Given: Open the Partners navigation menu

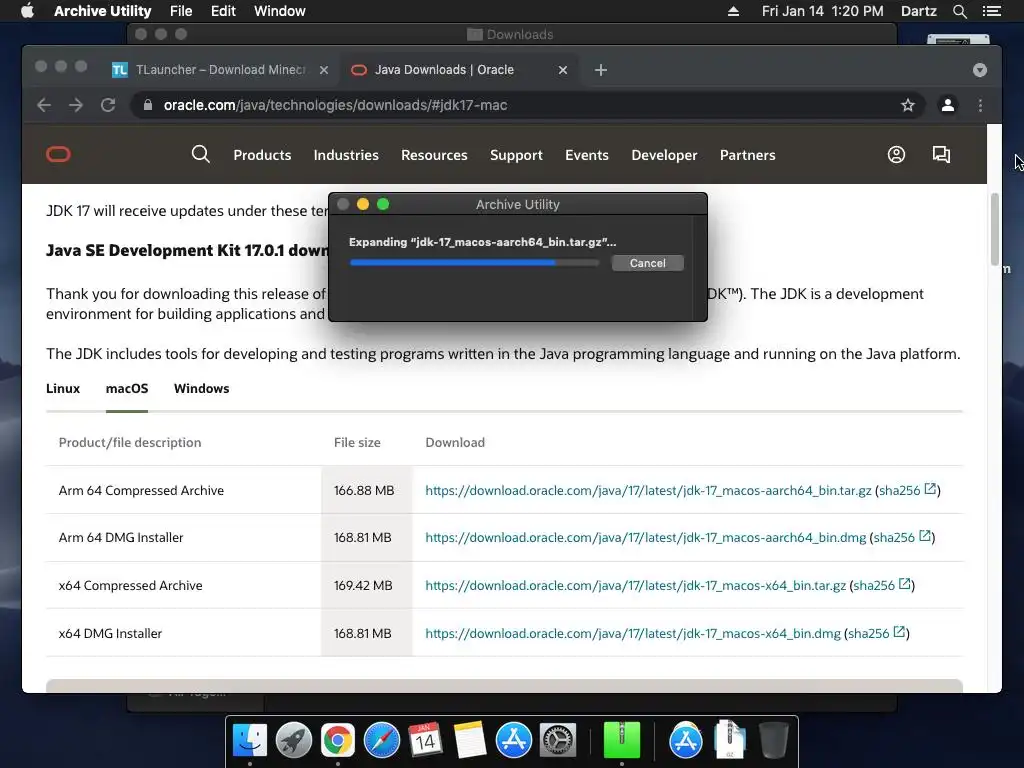Looking at the screenshot, I should click(x=748, y=155).
